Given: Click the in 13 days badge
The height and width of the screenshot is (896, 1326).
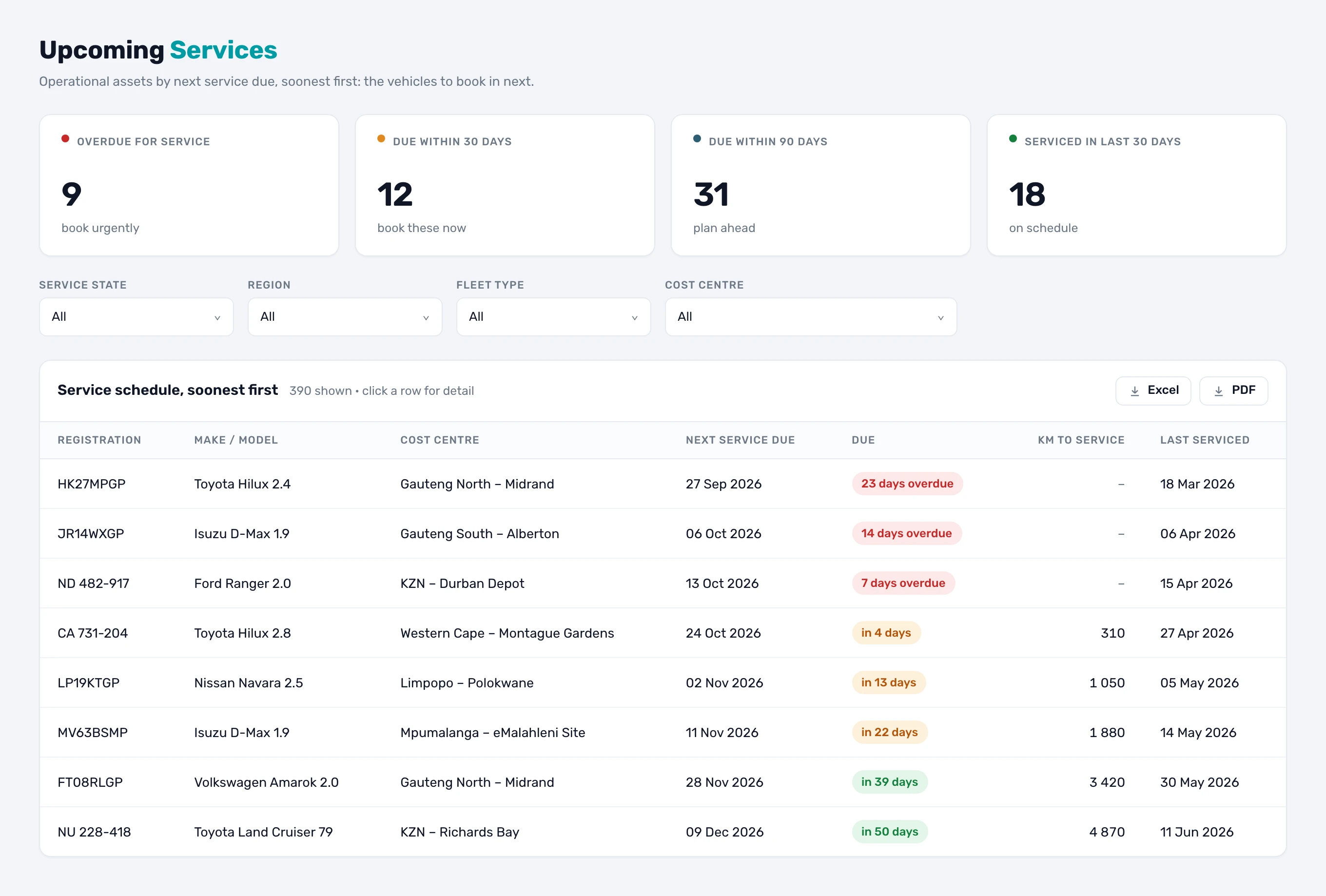Looking at the screenshot, I should (x=888, y=682).
